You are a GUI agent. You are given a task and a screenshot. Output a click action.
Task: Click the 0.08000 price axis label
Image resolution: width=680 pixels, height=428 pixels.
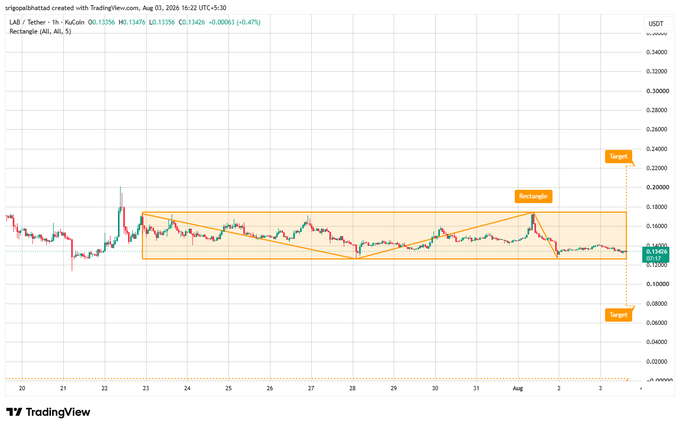(657, 304)
